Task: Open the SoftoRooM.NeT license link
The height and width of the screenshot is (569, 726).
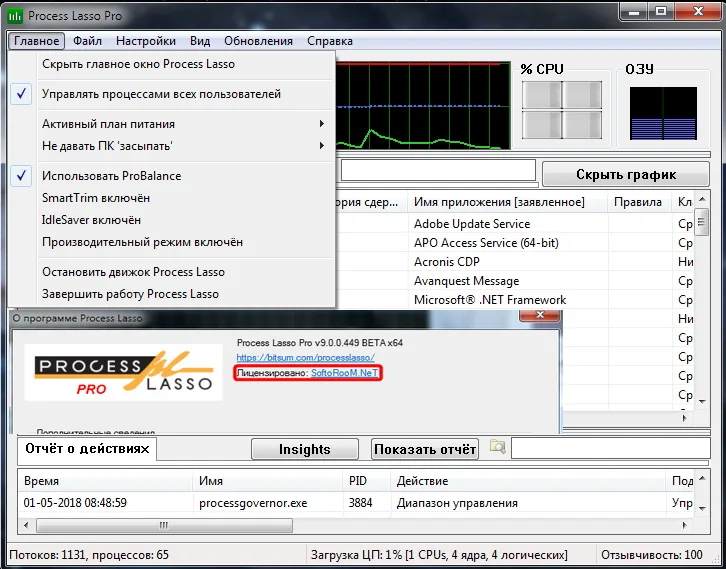Action: coord(344,373)
